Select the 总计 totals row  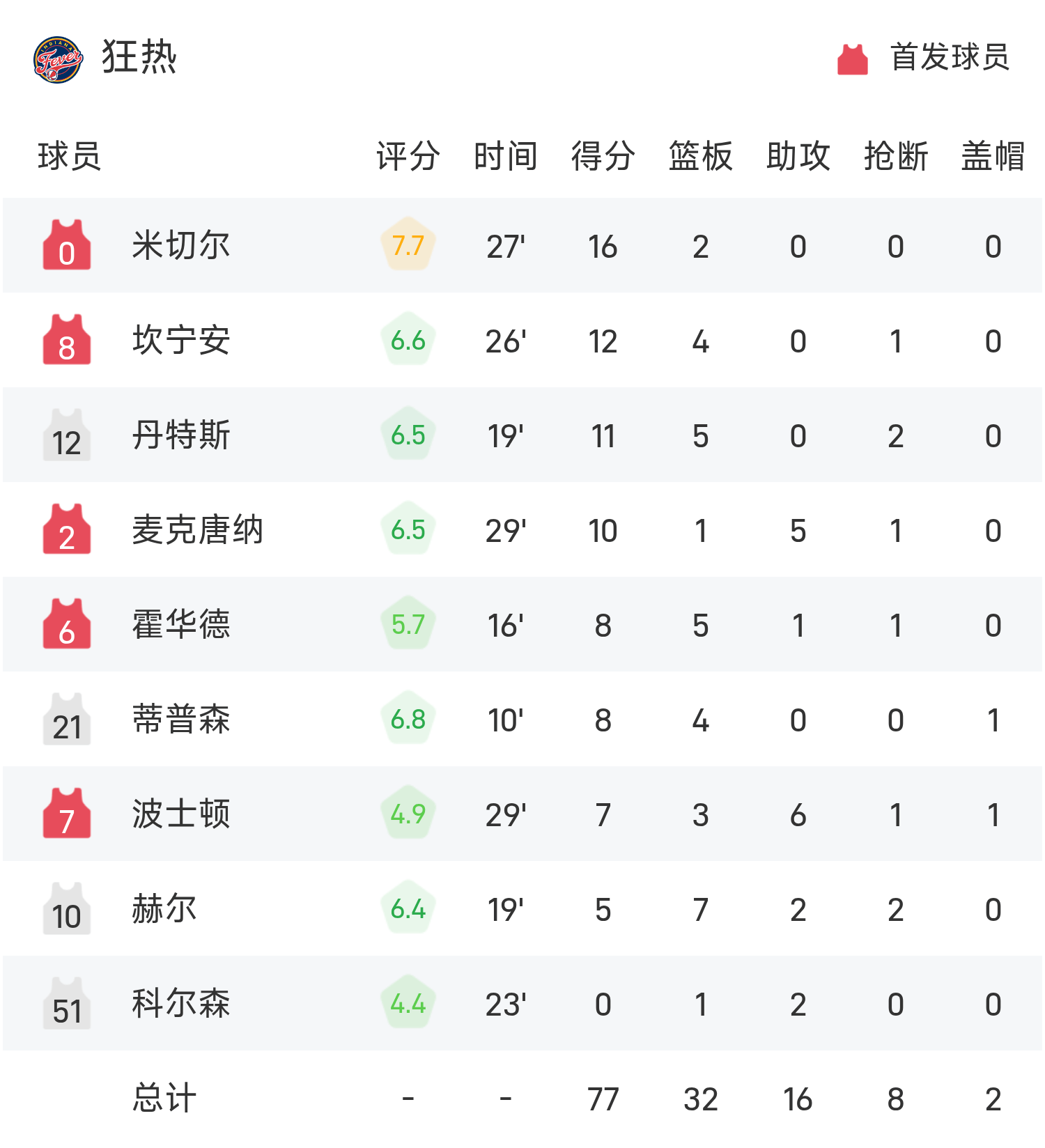[x=522, y=1099]
